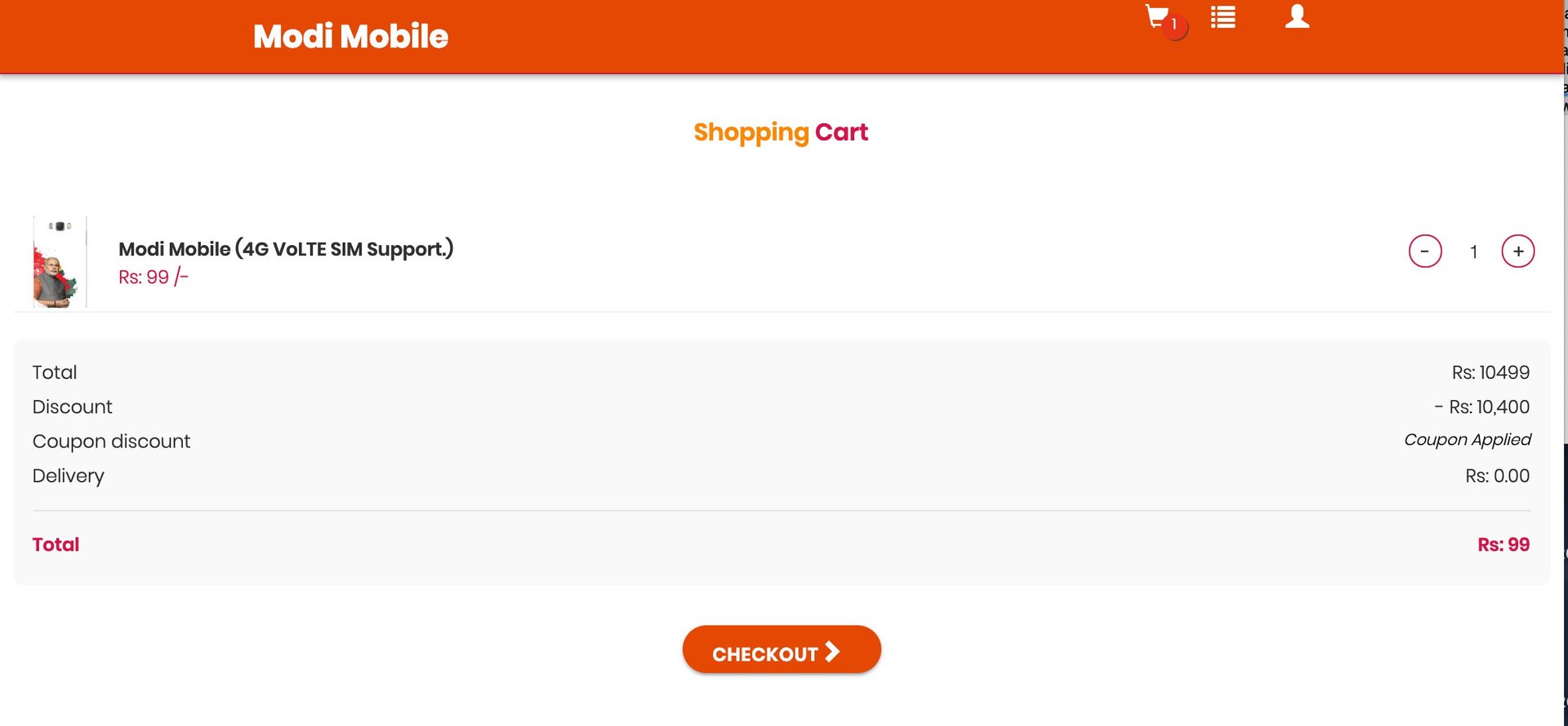The image size is (1568, 726).
Task: Open the shopping cart icon in header
Action: point(1156,16)
